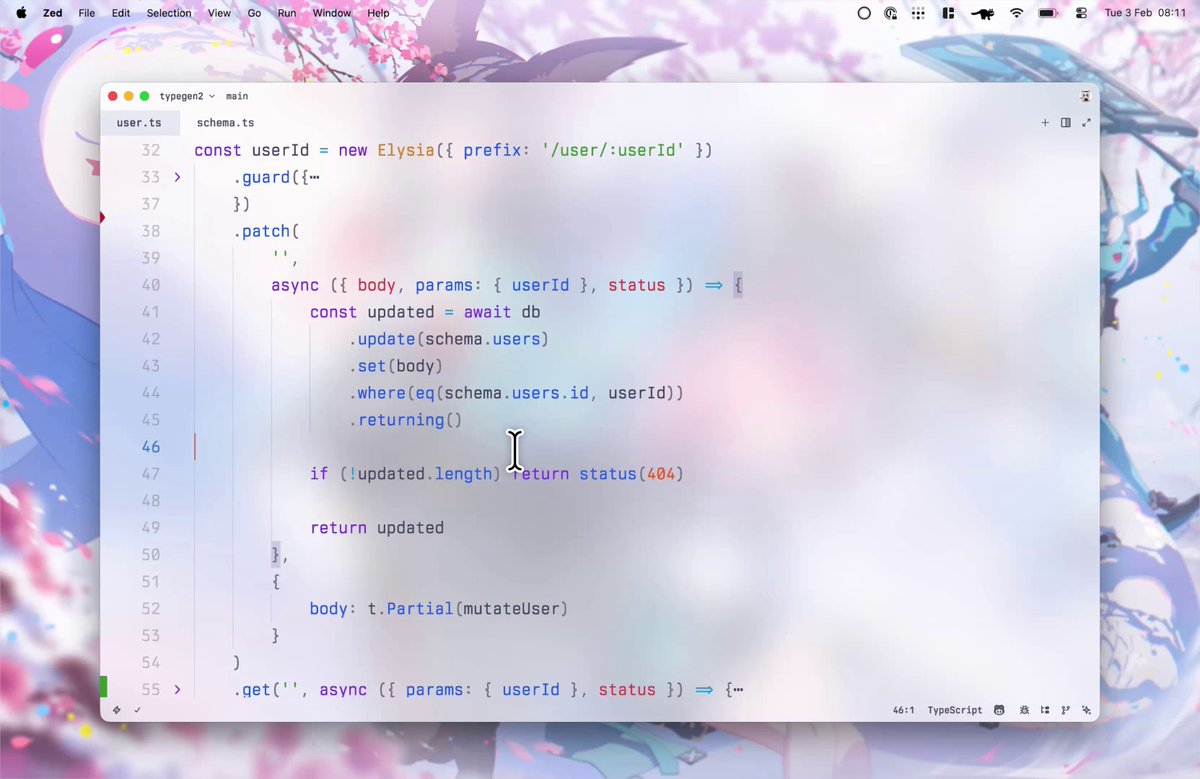Click .where on line 44
This screenshot has width=1200, height=779.
pyautogui.click(x=377, y=393)
